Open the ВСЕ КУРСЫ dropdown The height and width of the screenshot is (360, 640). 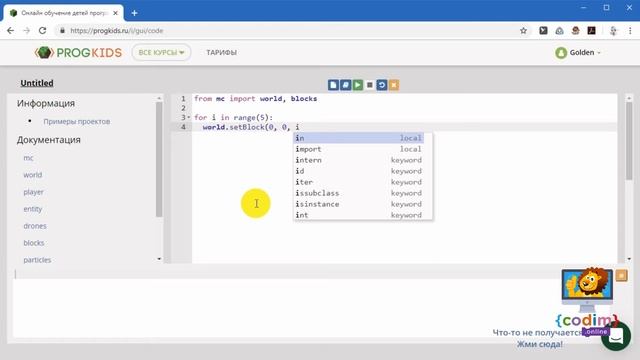pos(161,53)
